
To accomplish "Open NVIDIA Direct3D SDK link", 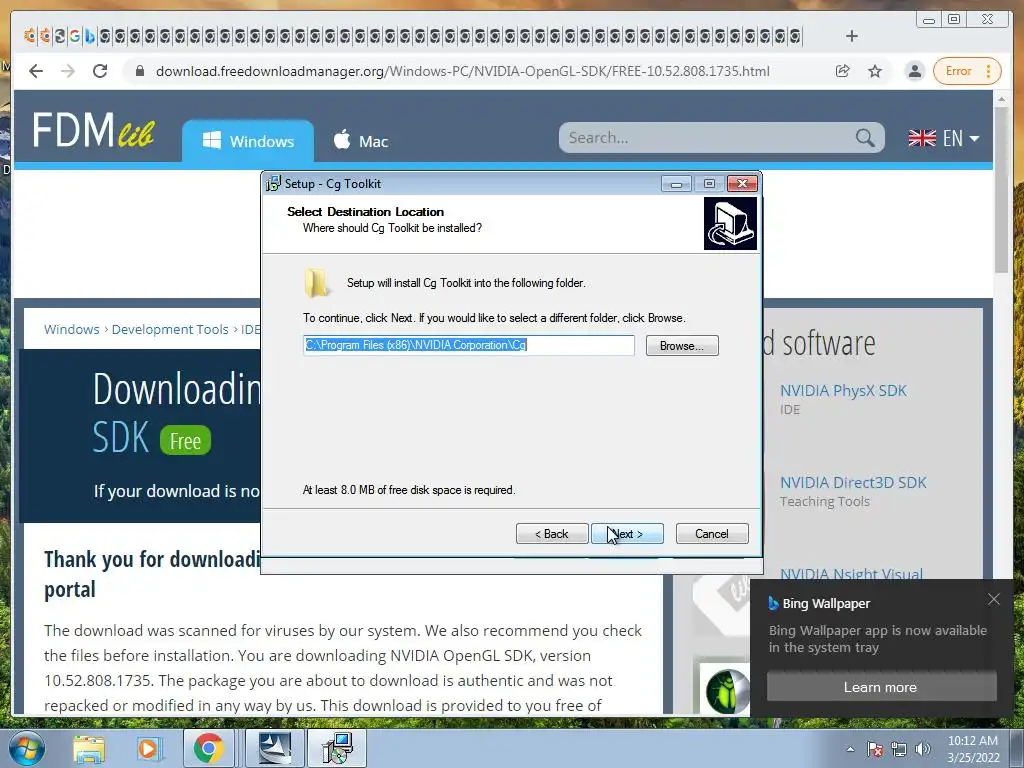I will (853, 483).
